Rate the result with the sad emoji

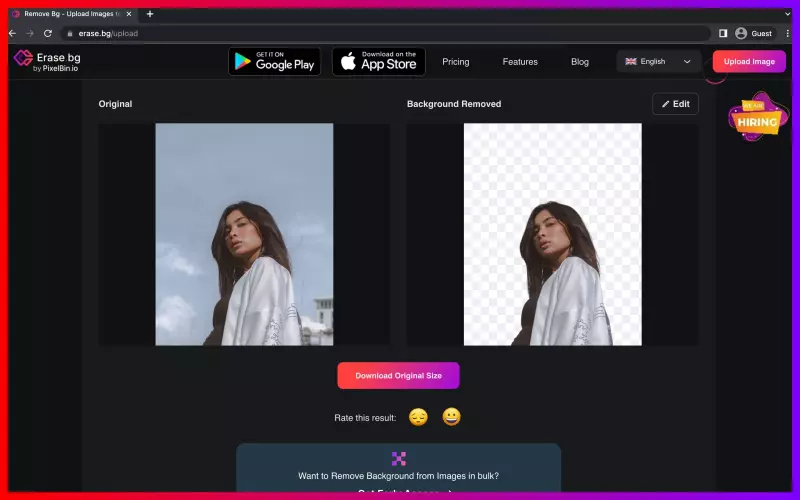click(418, 417)
